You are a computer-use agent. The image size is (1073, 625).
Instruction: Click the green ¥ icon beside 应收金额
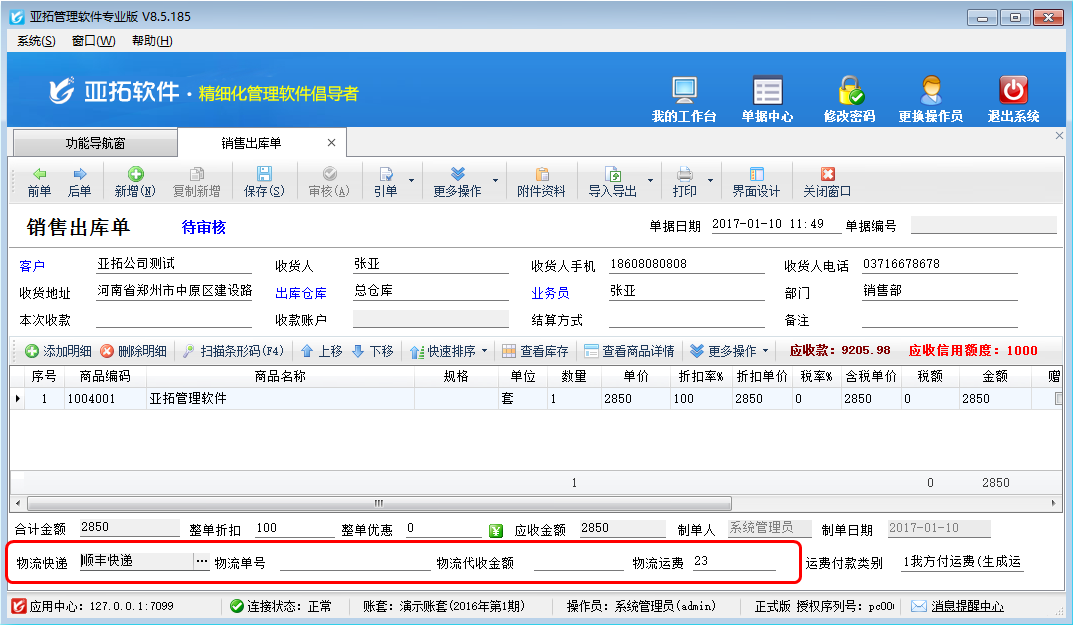[x=496, y=530]
